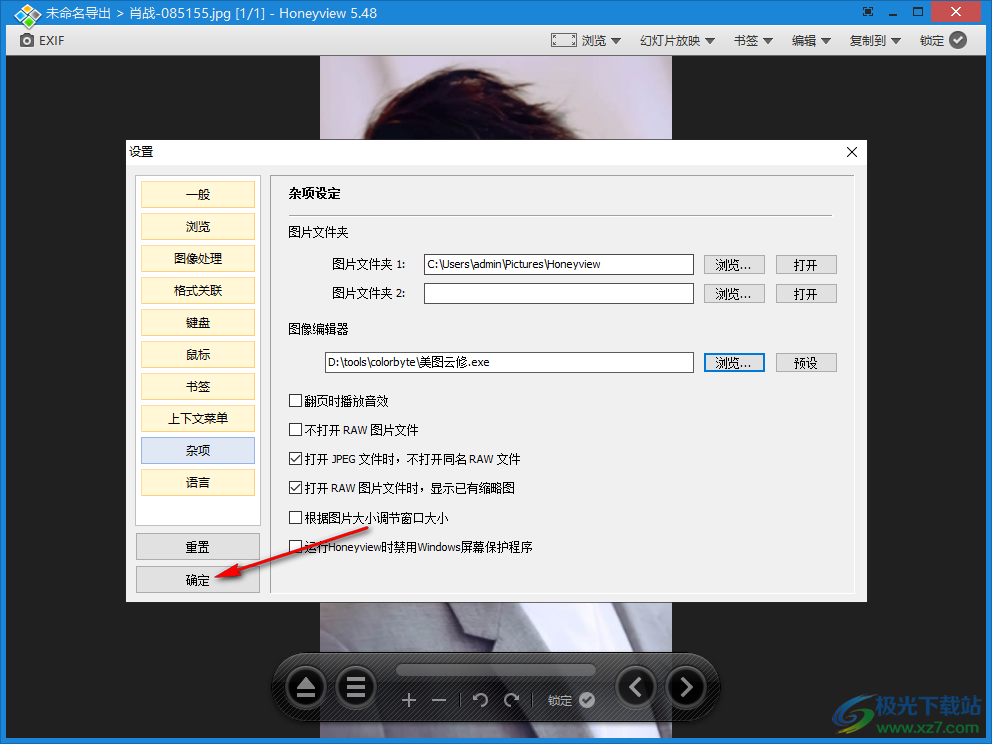Image resolution: width=992 pixels, height=744 pixels.
Task: Select the 杂项 settings tab
Action: point(198,450)
